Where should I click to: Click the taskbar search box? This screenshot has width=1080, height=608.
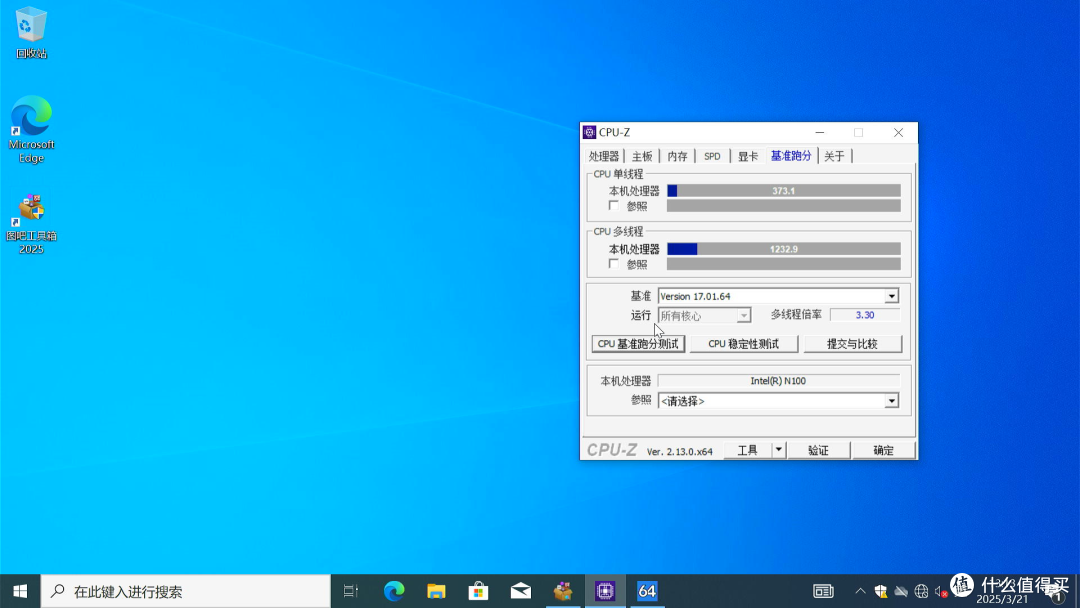(x=186, y=591)
